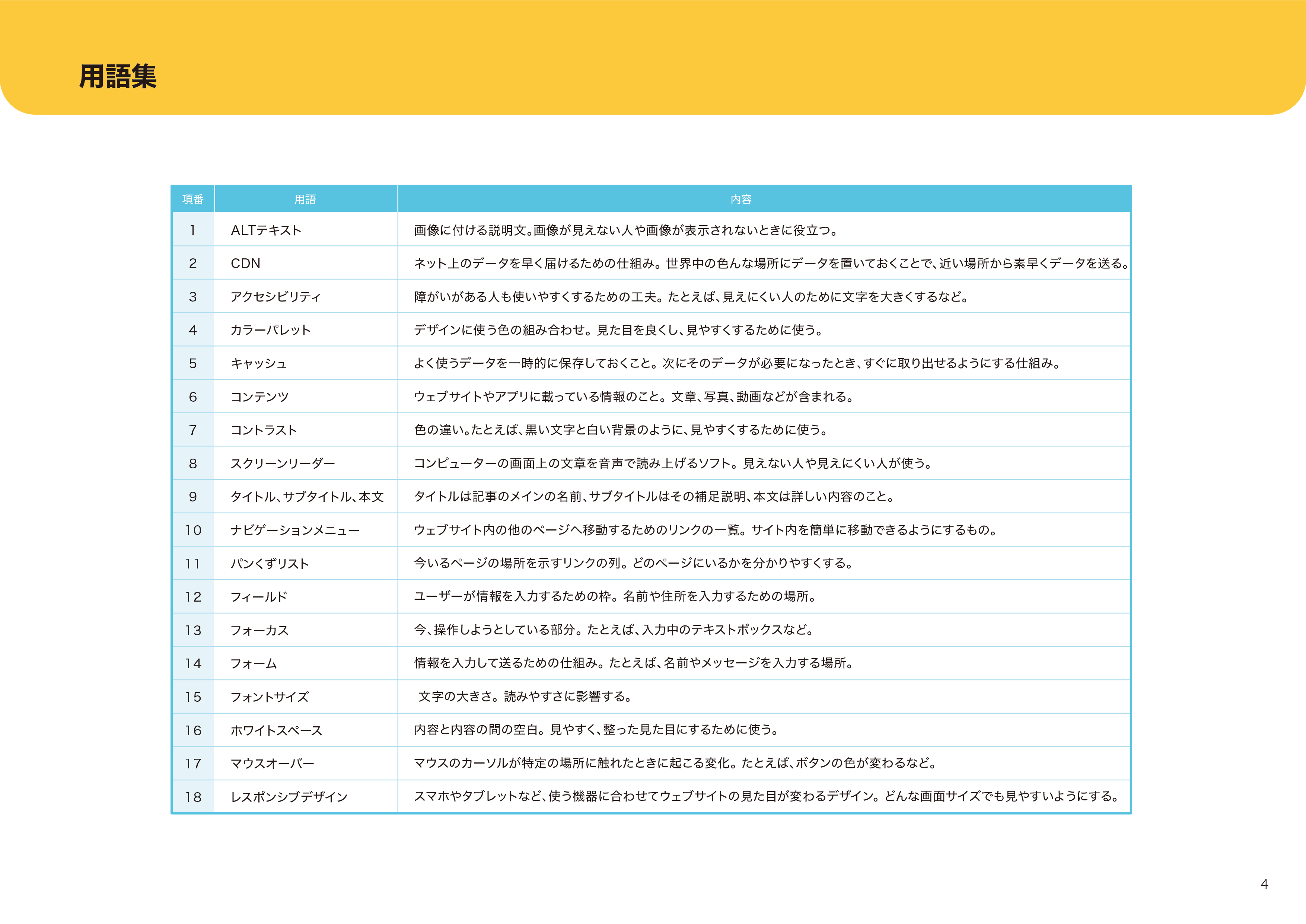Click the description starting 障がいがある人も使いやすく

click(691, 296)
